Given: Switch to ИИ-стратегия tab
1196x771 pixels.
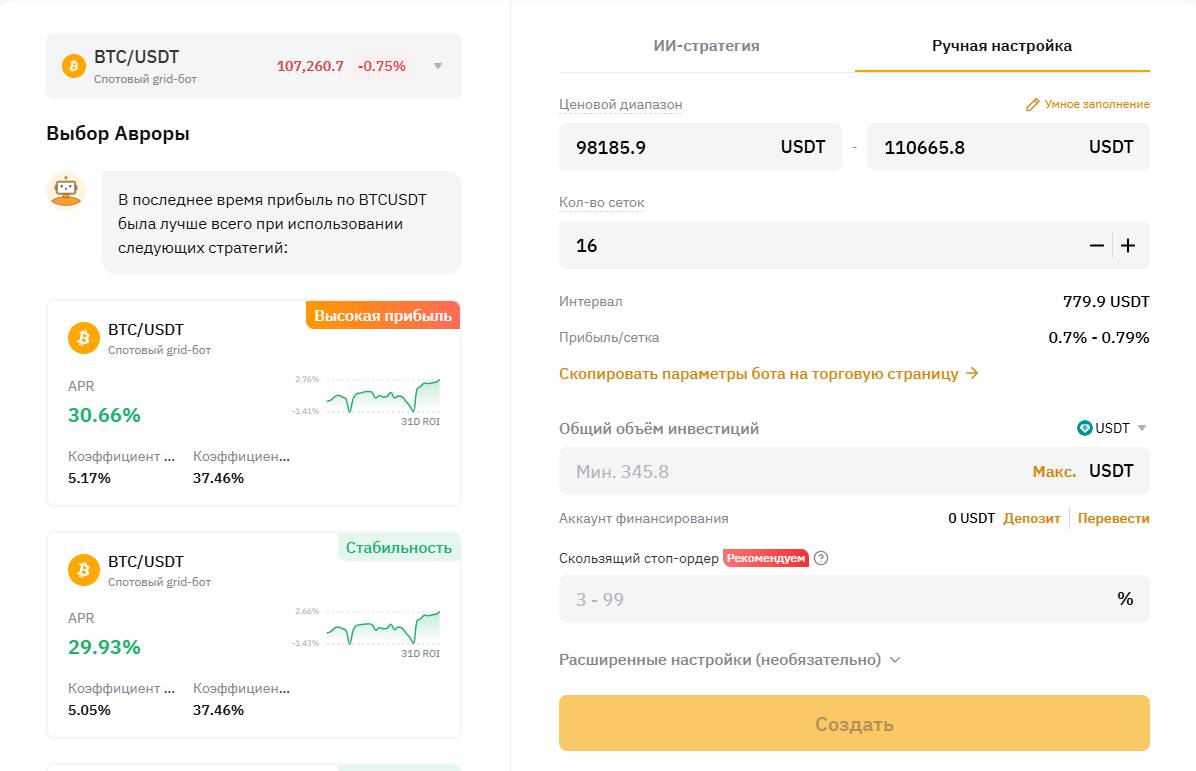Looking at the screenshot, I should [706, 46].
